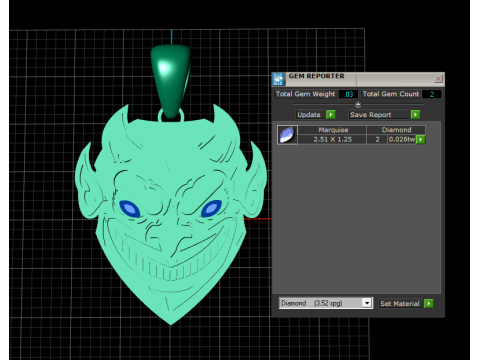Click the Save Report button

pos(379,115)
